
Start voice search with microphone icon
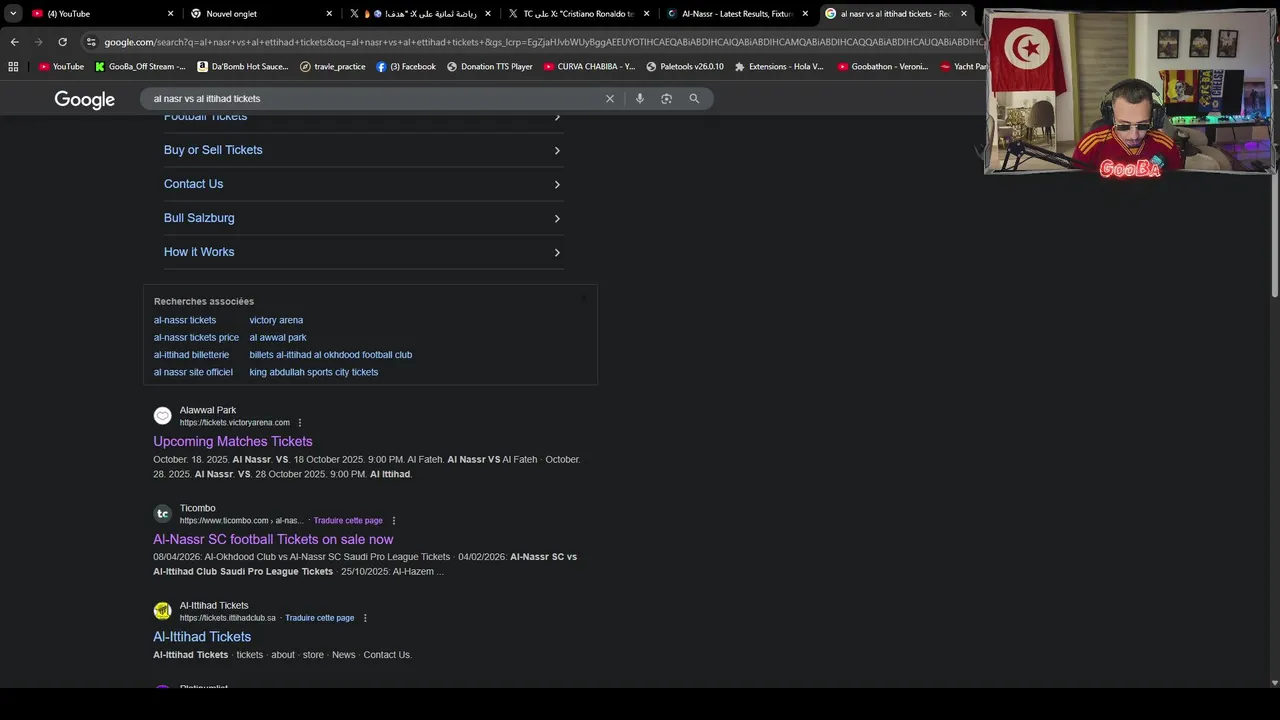pos(640,98)
